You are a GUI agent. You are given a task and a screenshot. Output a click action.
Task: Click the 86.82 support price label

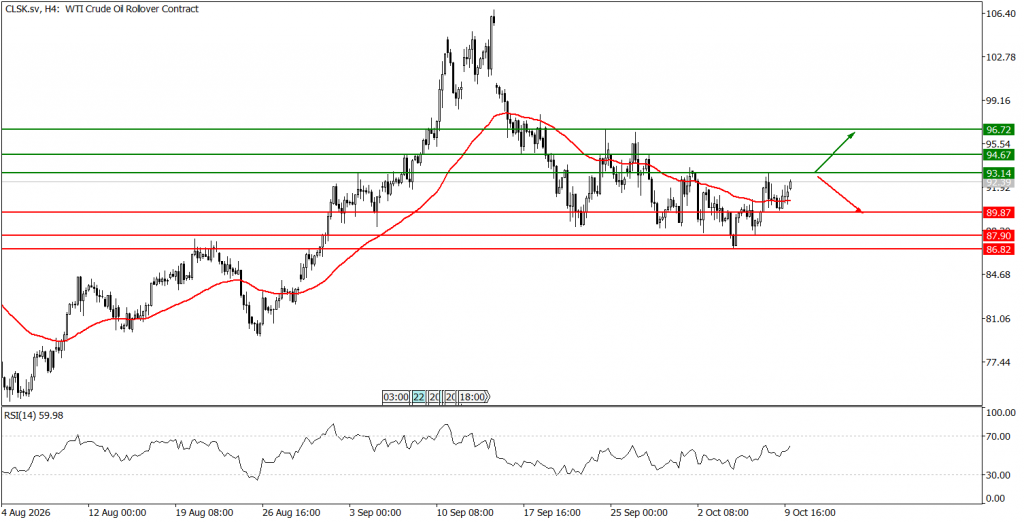[998, 250]
